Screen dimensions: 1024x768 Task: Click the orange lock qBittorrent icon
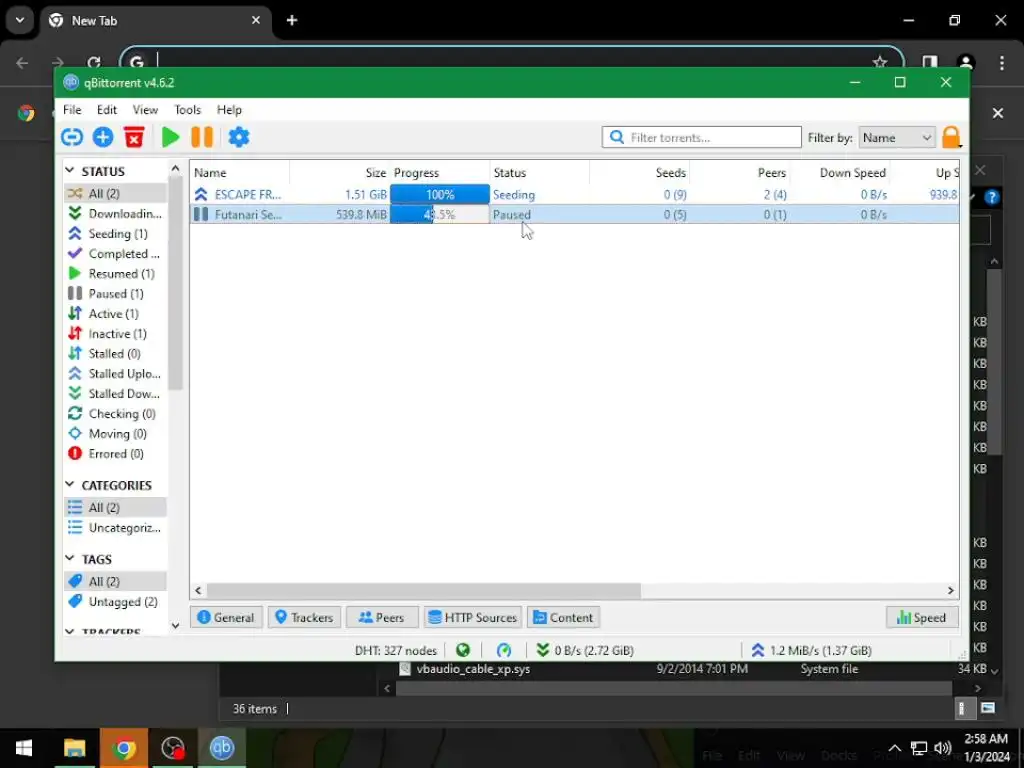click(951, 138)
